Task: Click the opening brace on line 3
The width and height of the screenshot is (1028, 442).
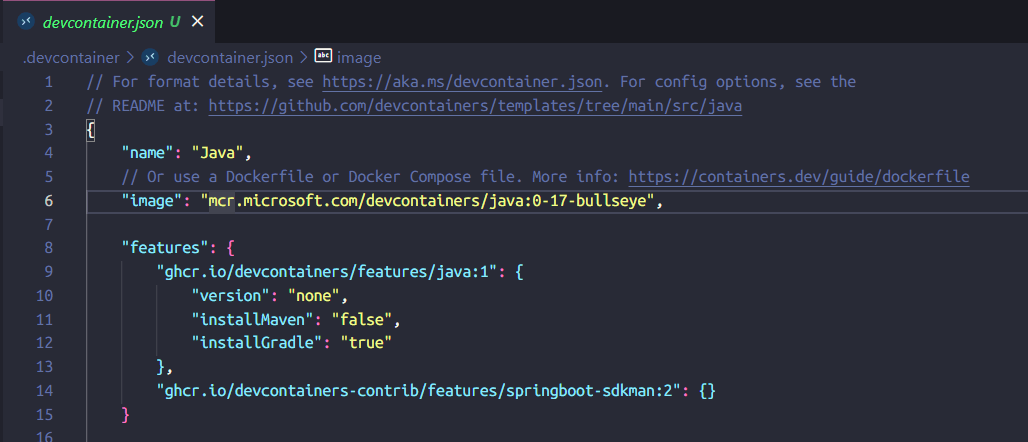Action: [x=91, y=129]
